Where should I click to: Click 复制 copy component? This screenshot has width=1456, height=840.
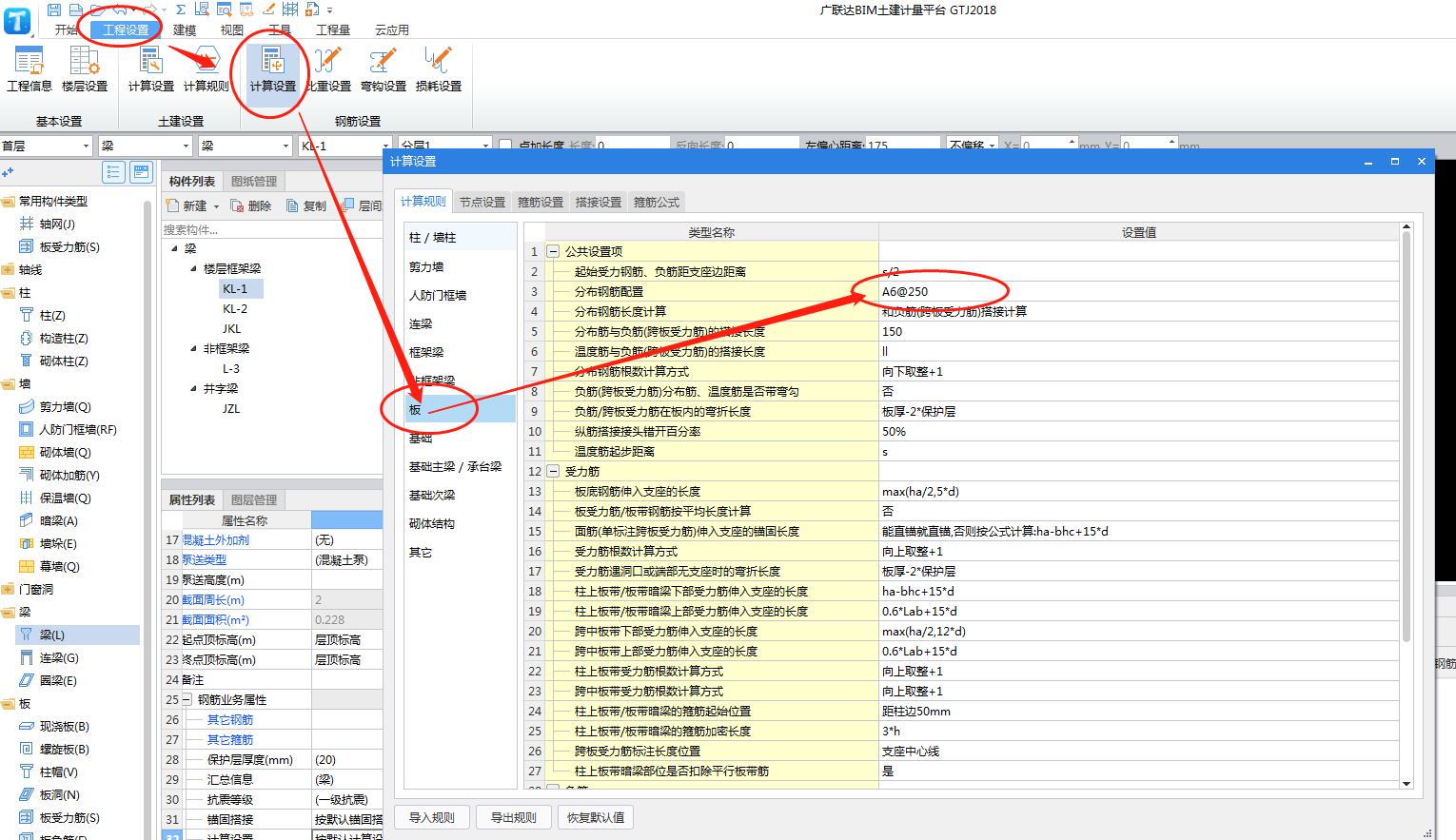point(306,205)
